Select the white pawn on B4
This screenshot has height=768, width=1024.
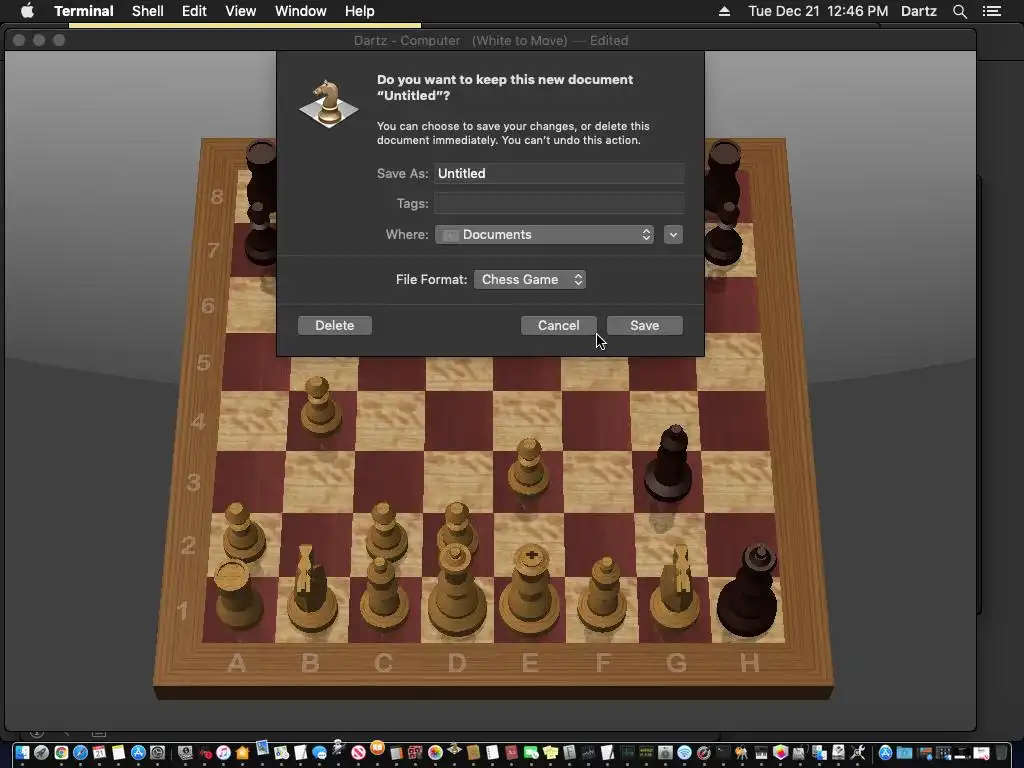coord(320,406)
